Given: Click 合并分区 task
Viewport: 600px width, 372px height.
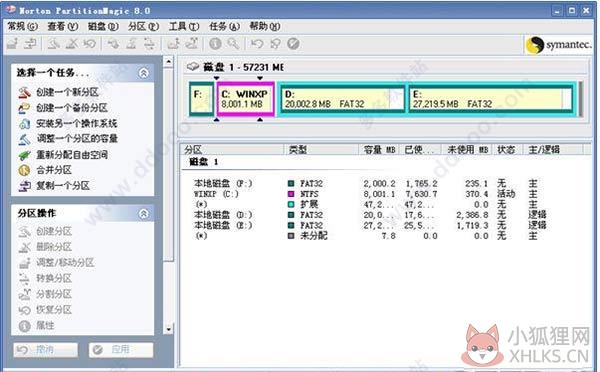Looking at the screenshot, I should [x=54, y=170].
